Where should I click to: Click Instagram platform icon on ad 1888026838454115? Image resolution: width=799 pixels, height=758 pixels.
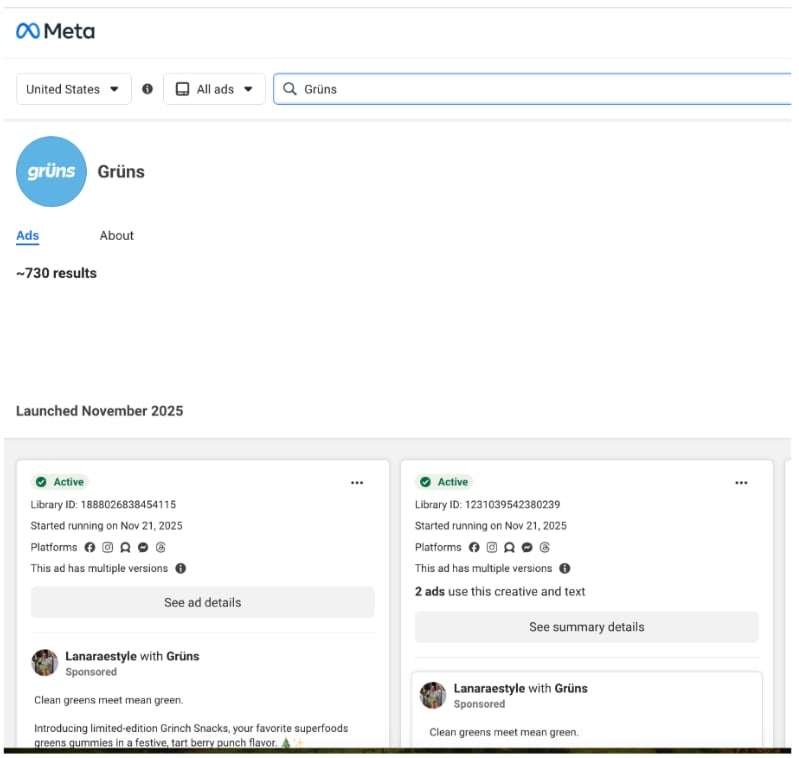click(108, 547)
